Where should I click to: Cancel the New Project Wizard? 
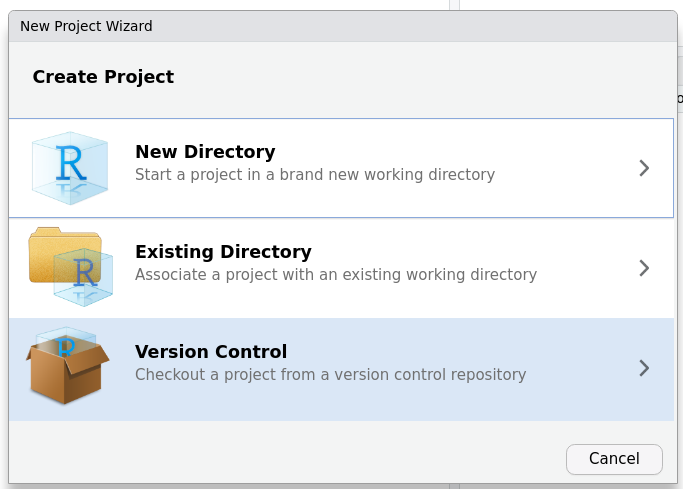click(x=614, y=459)
